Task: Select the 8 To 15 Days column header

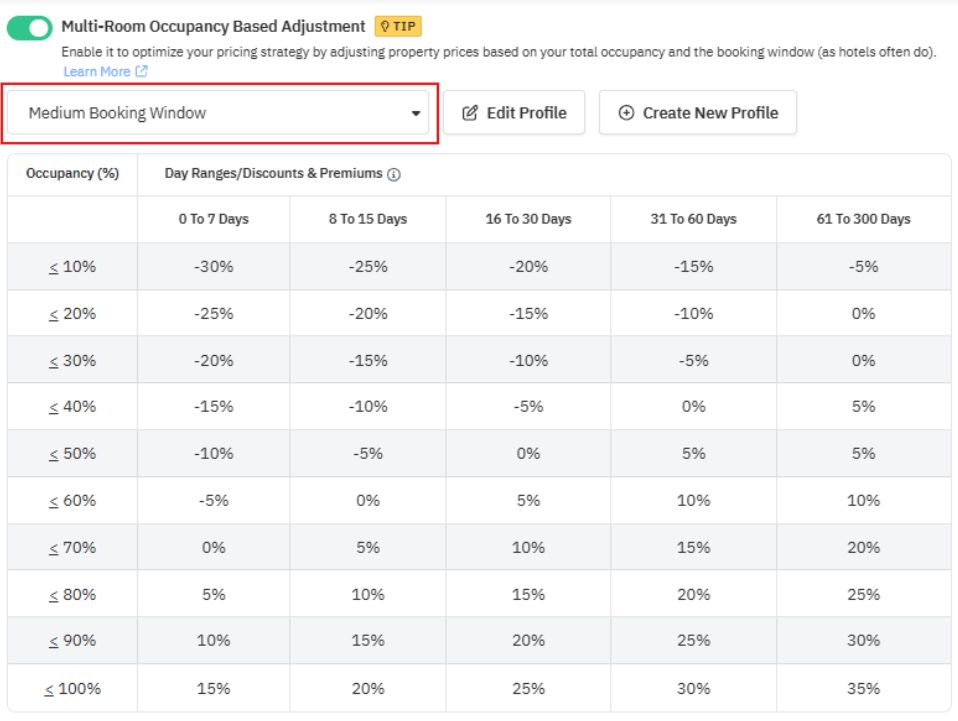Action: click(x=367, y=219)
